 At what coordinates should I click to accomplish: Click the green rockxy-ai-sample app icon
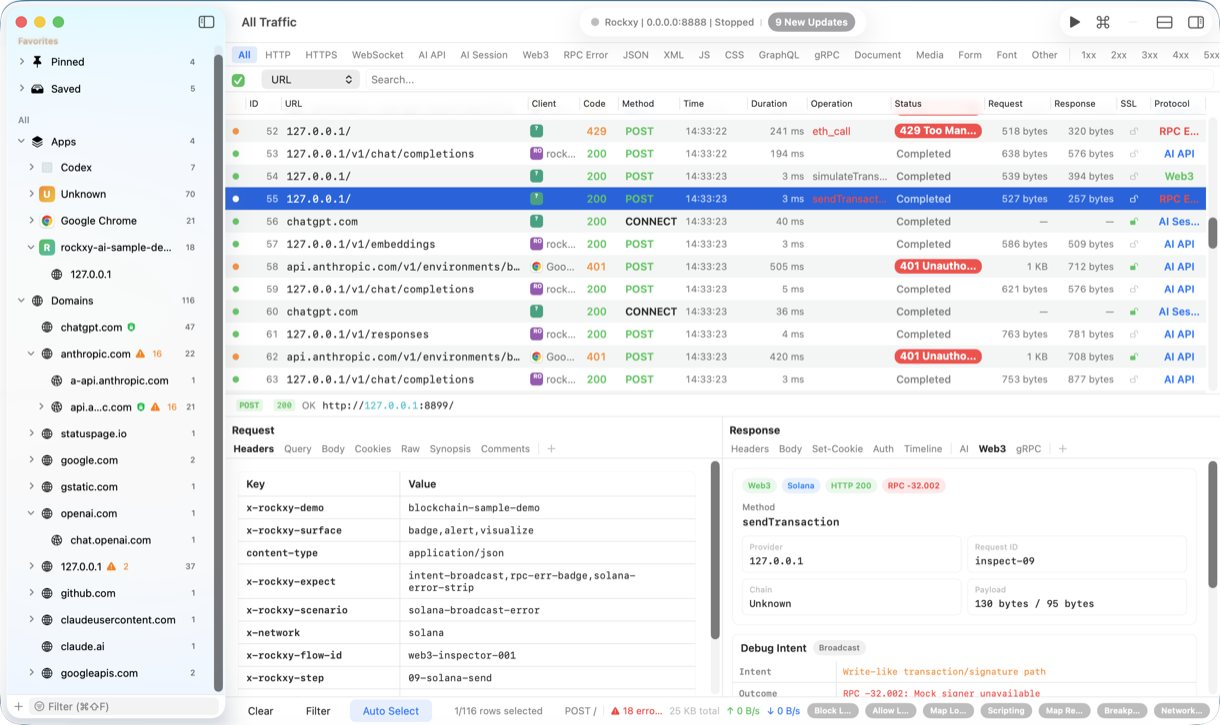pos(47,247)
